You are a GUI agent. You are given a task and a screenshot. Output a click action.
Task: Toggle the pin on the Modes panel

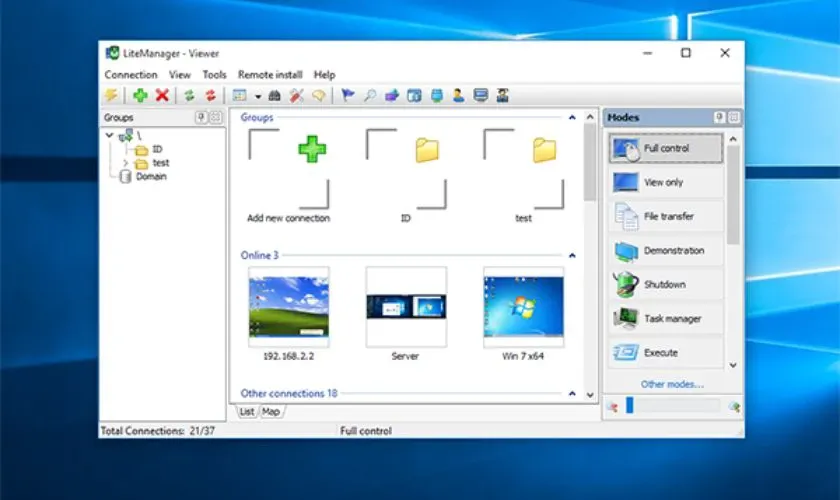click(x=719, y=117)
